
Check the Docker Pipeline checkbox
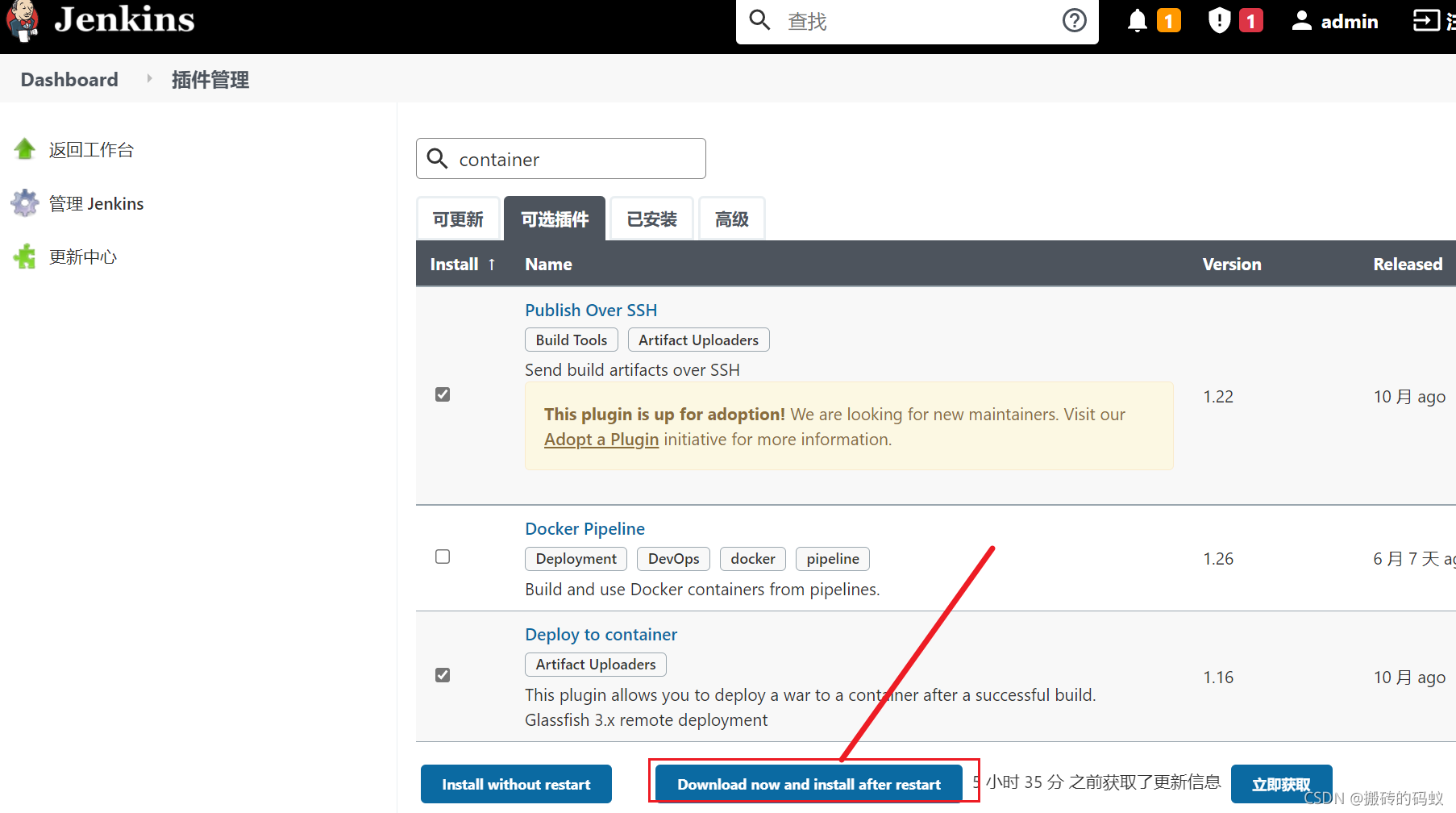click(x=443, y=557)
